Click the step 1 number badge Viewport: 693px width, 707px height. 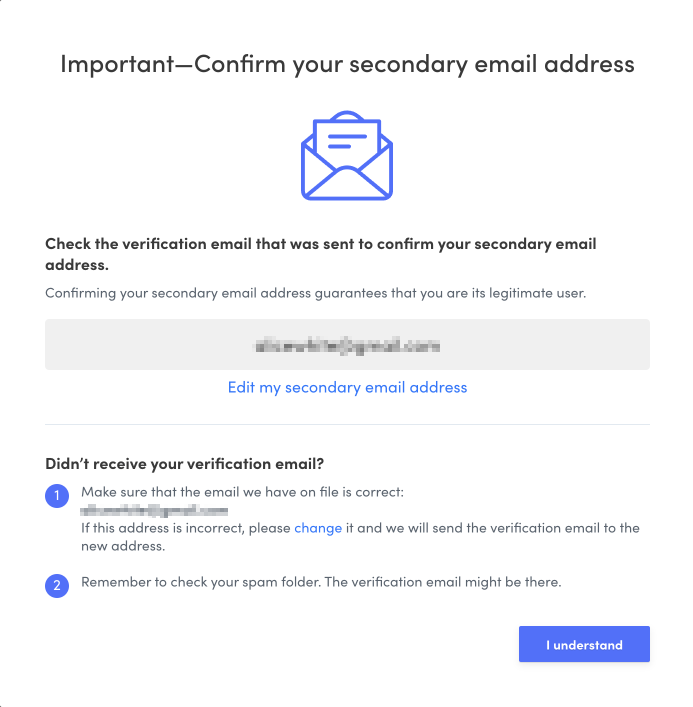(x=57, y=497)
